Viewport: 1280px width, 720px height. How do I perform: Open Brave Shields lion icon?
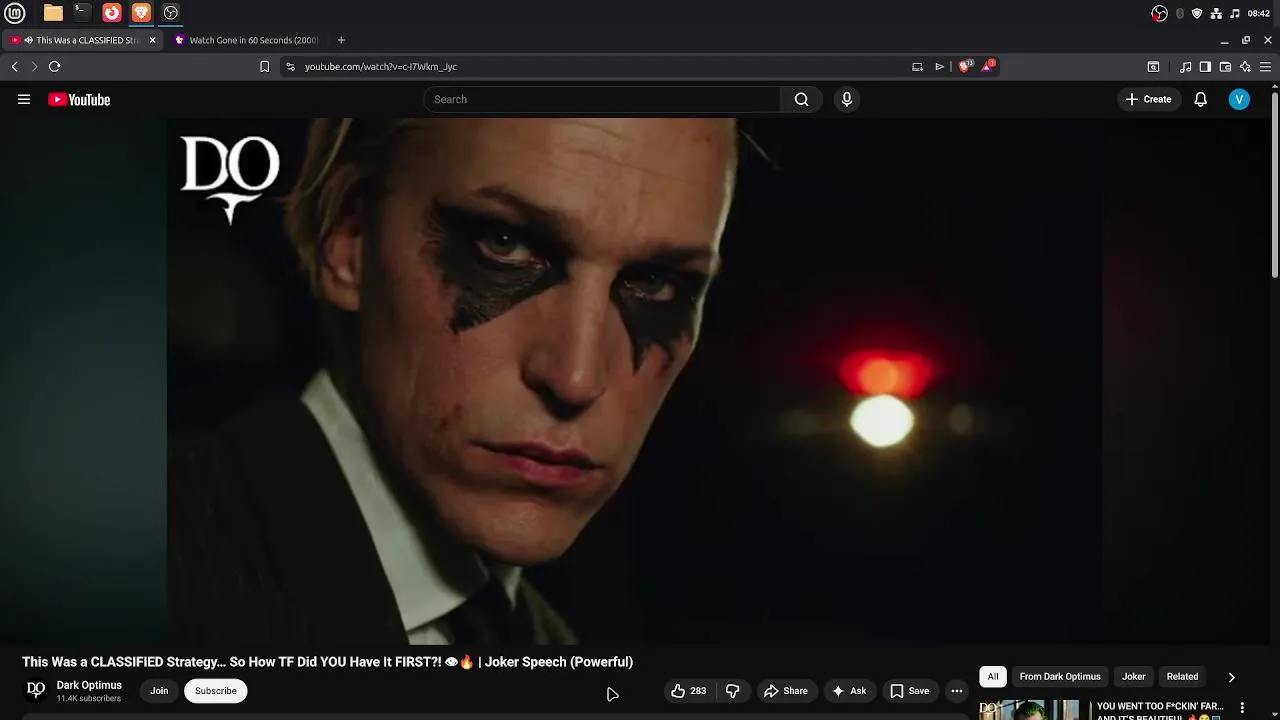coord(964,66)
